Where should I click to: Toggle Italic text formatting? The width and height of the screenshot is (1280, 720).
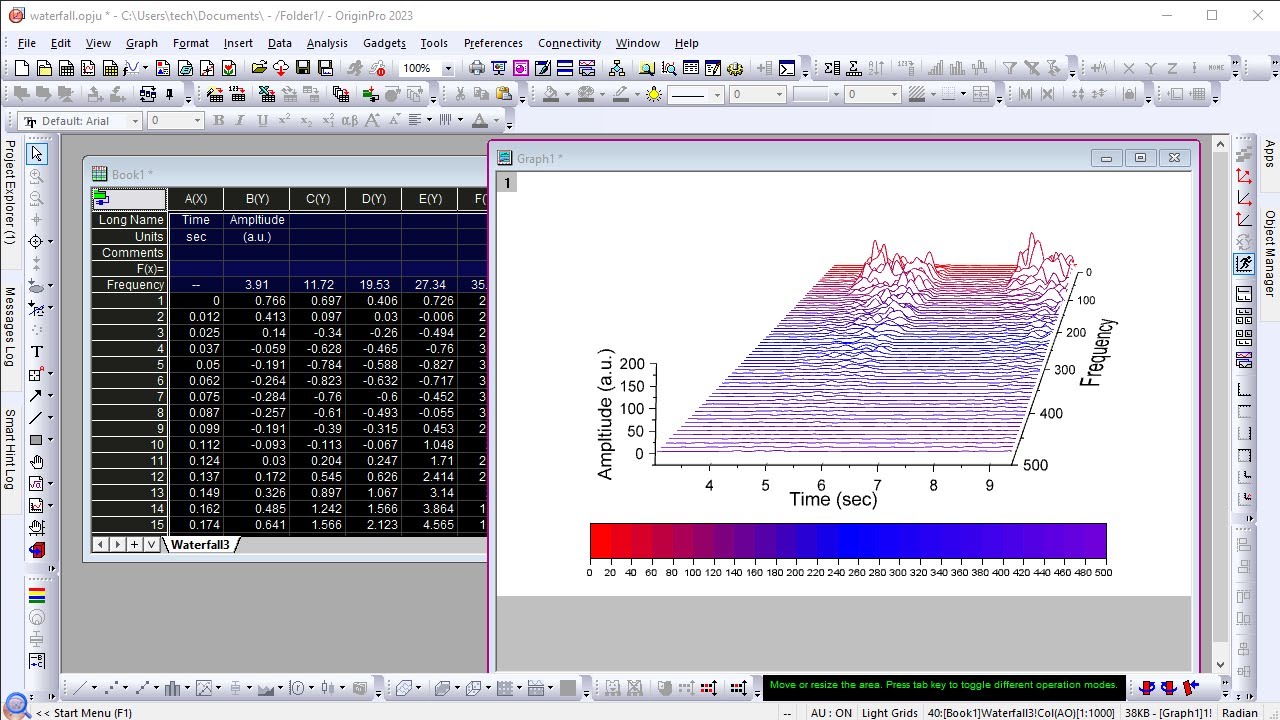(241, 120)
